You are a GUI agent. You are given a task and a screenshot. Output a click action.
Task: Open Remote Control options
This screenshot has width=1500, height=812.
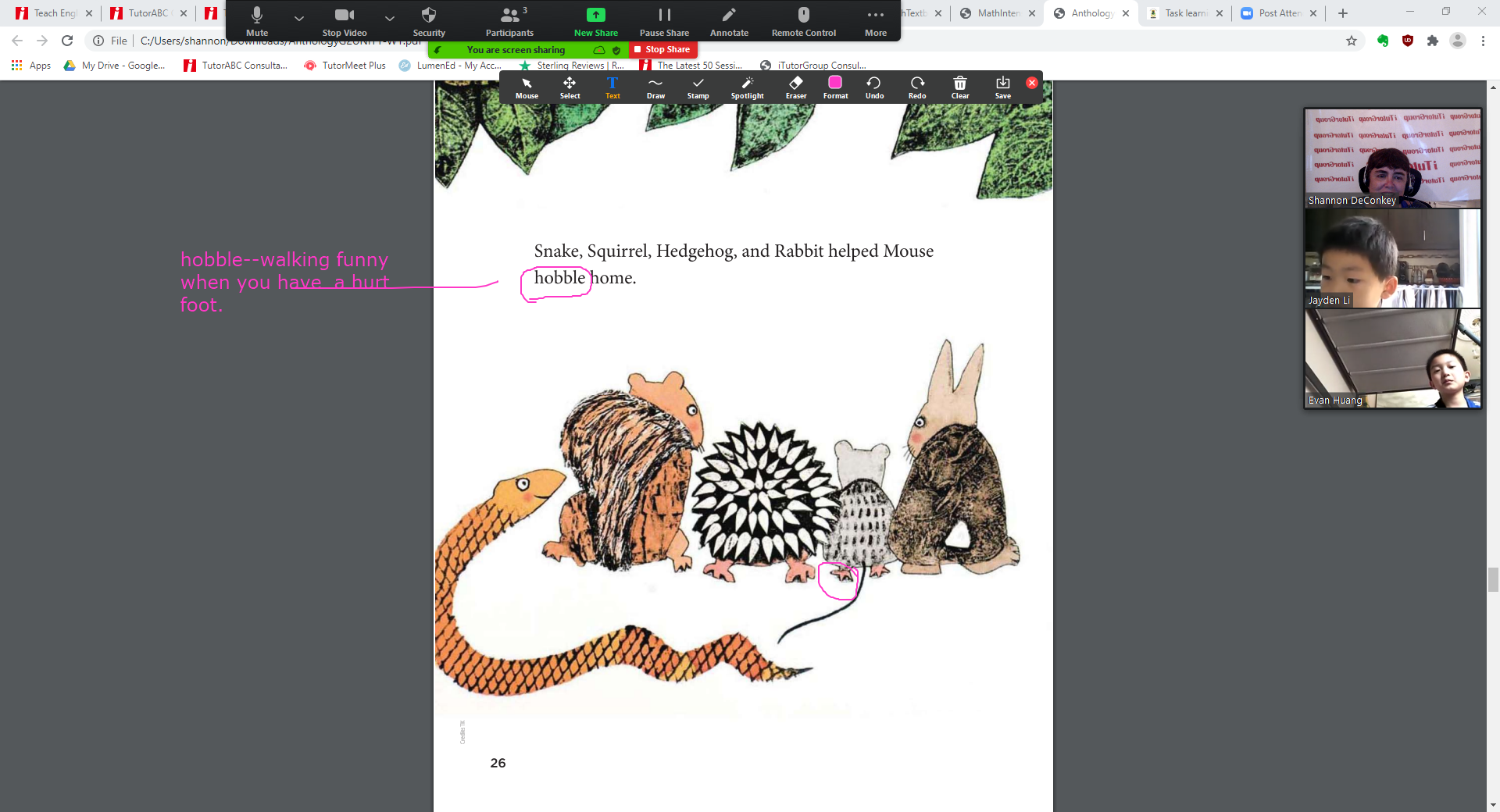click(x=803, y=21)
